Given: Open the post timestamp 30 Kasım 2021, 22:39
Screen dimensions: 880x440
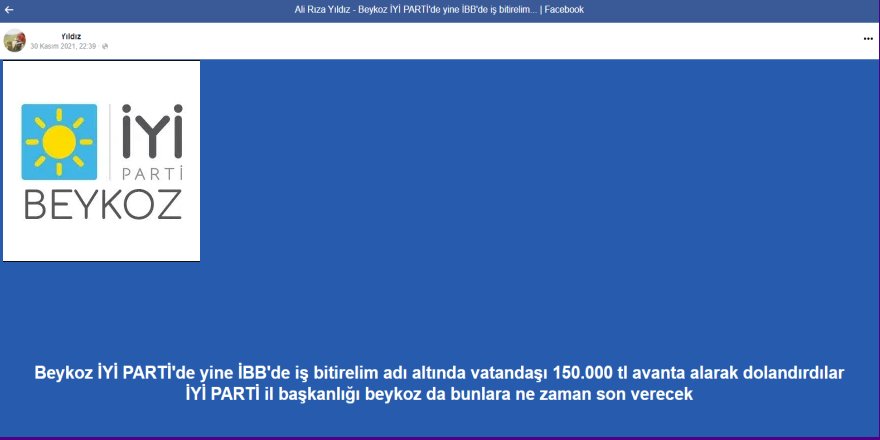Looking at the screenshot, I should point(63,46).
